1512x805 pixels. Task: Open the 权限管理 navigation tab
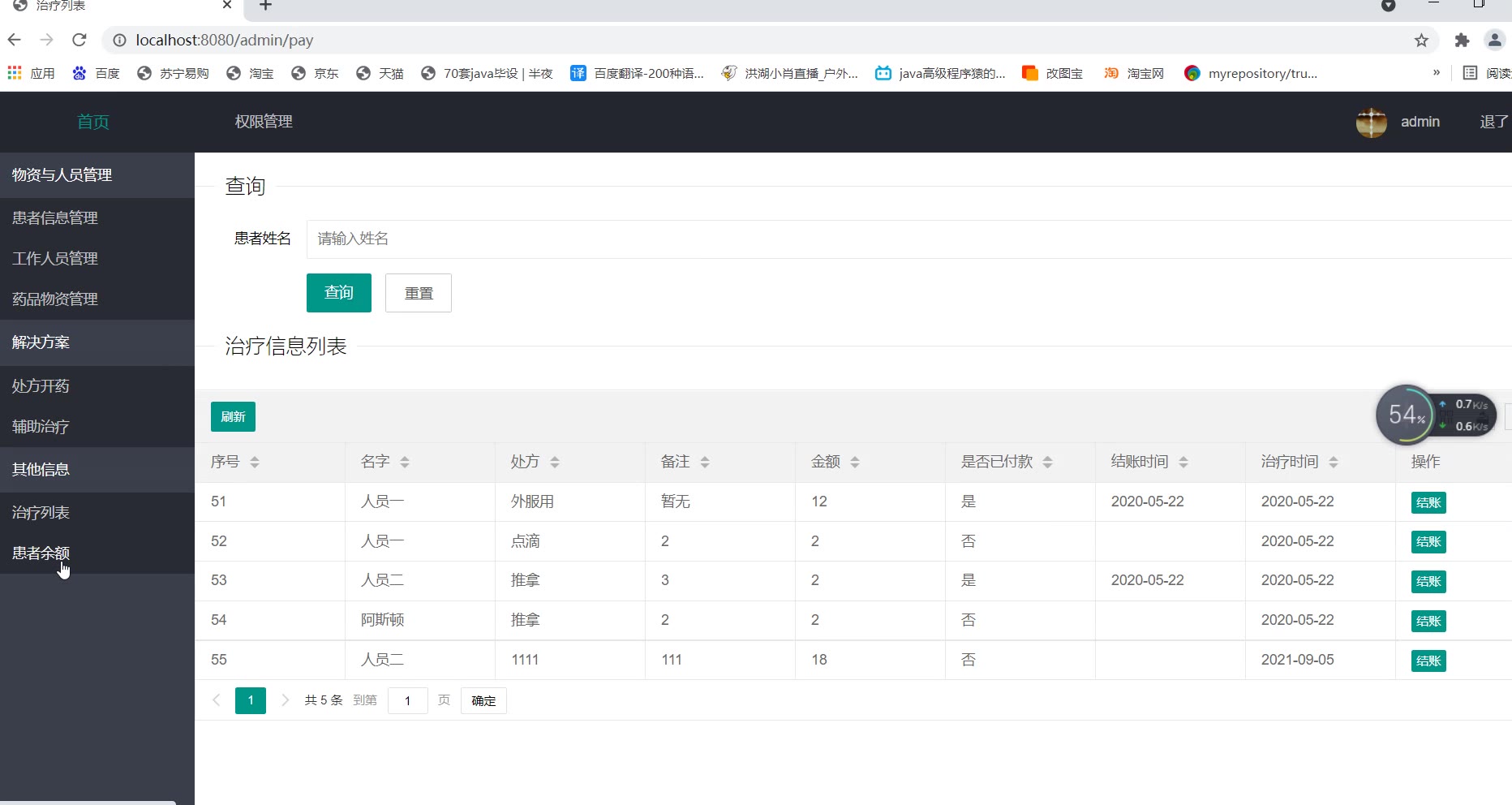tap(264, 122)
